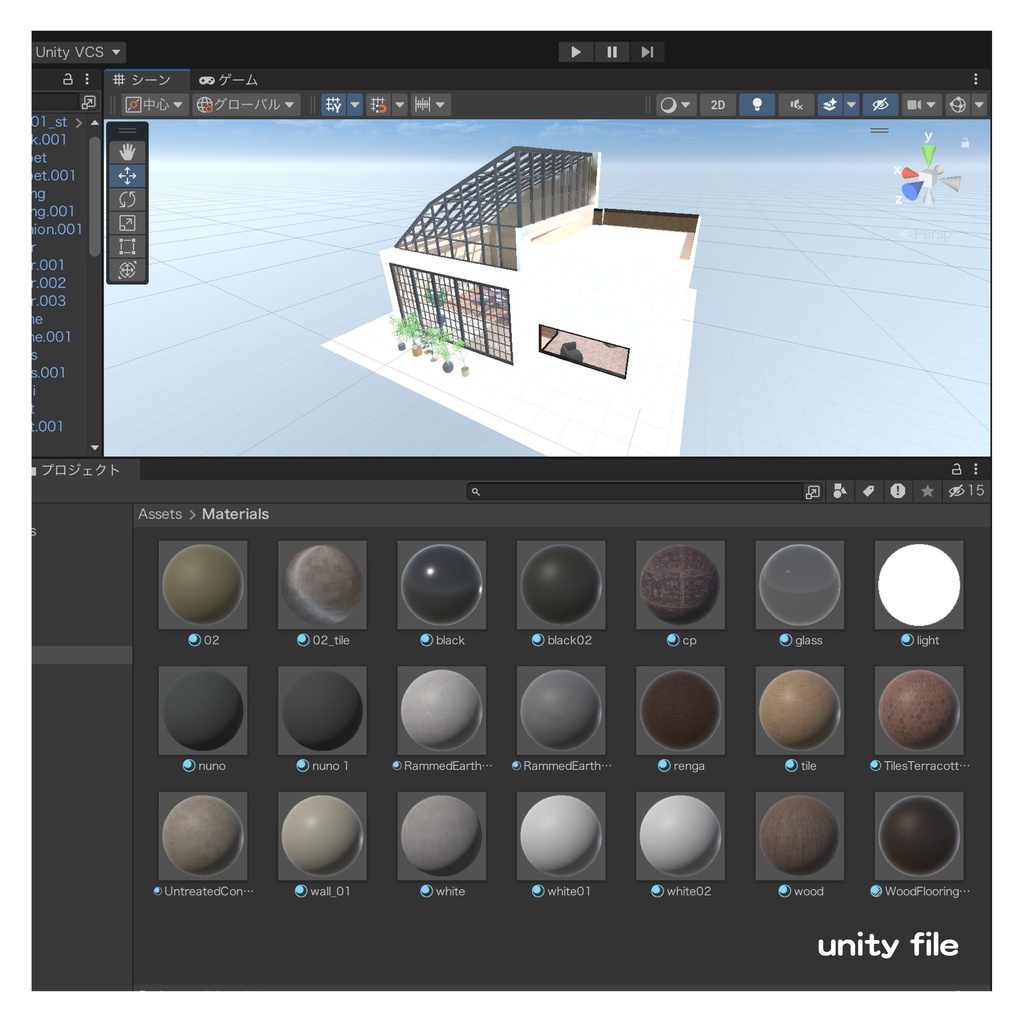
Task: Toggle grid visibility in scene
Action: [334, 104]
